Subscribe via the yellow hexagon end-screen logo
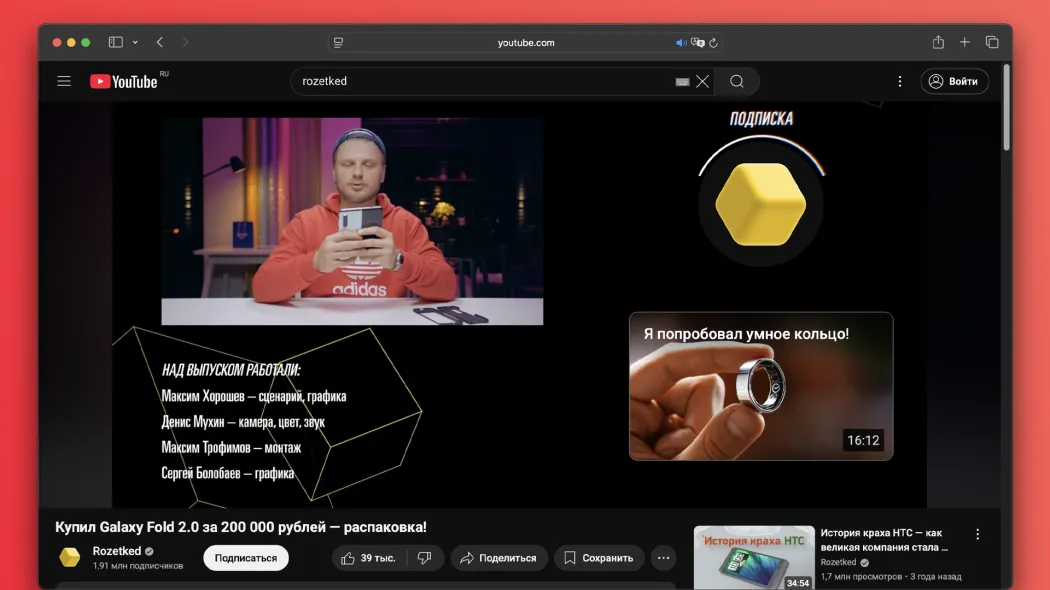This screenshot has height=590, width=1050. click(x=761, y=204)
